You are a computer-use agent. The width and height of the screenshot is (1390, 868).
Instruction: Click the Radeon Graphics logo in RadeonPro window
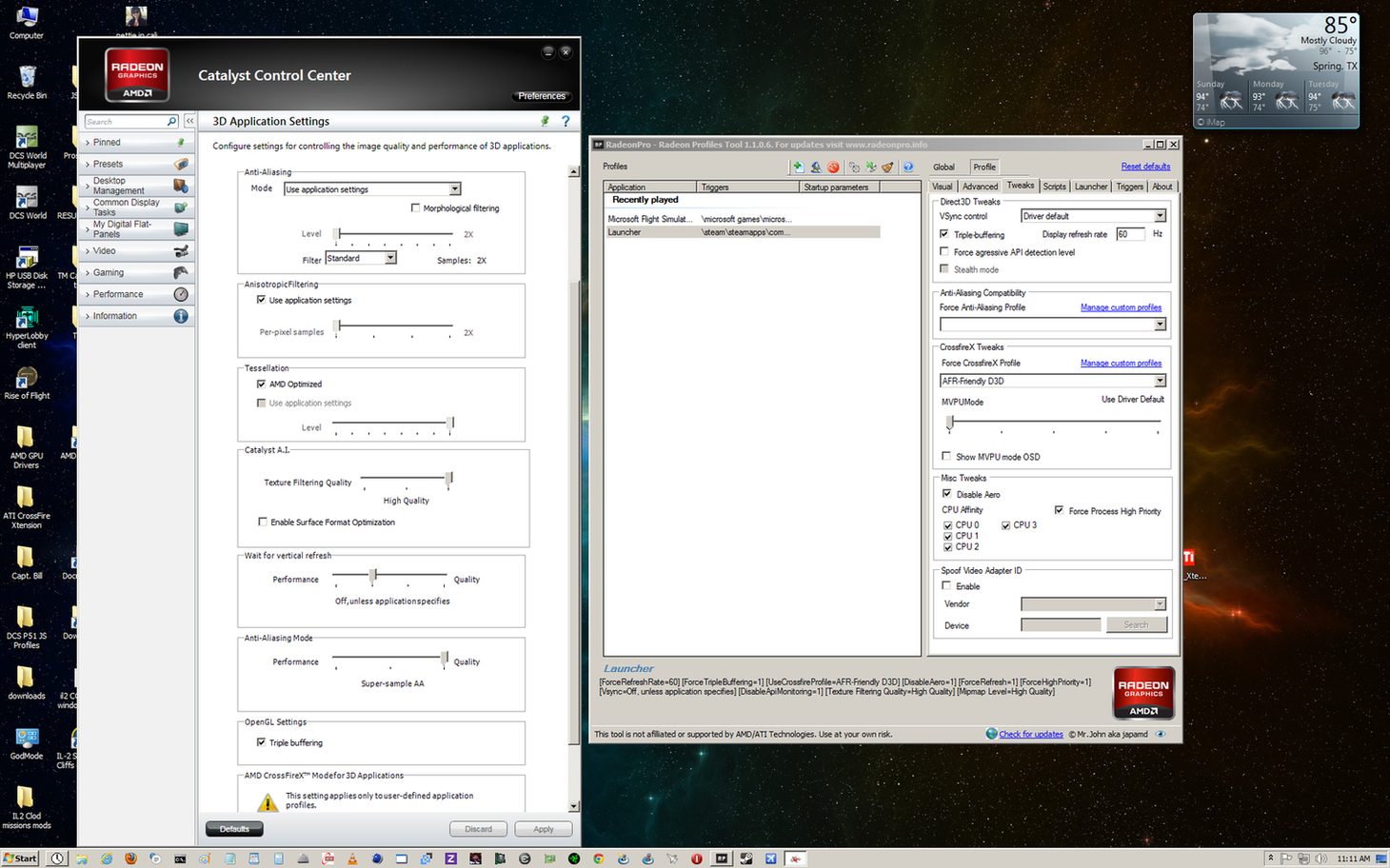(x=1143, y=693)
